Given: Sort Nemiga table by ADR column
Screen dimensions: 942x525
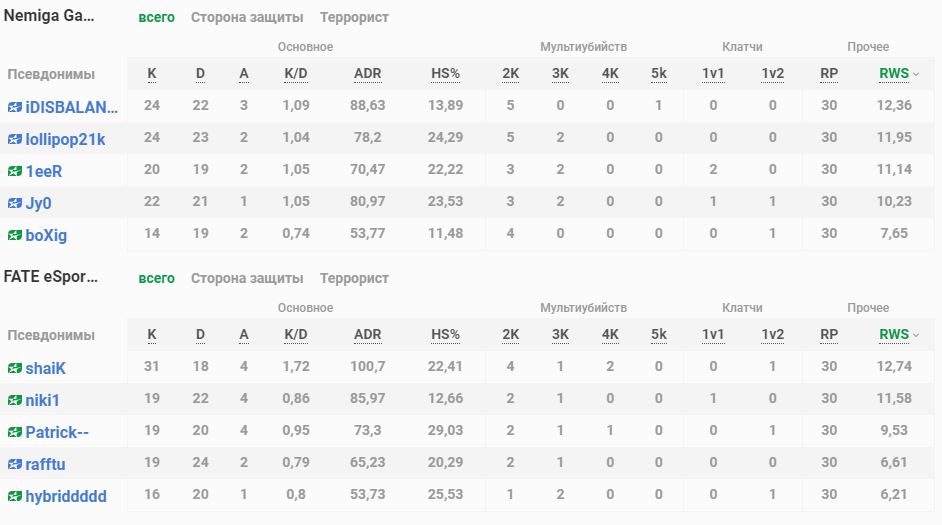Looking at the screenshot, I should coord(368,73).
